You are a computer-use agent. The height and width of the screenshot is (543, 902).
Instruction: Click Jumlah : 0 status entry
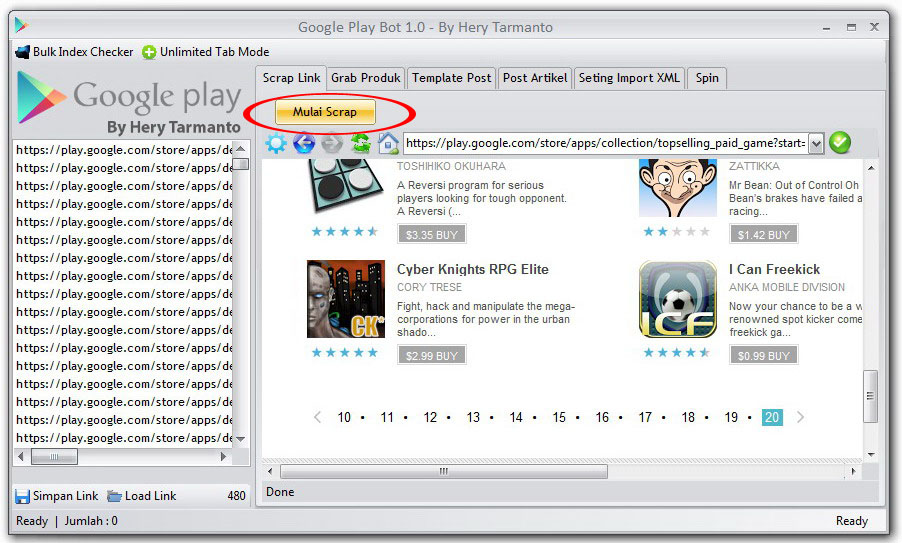(91, 521)
